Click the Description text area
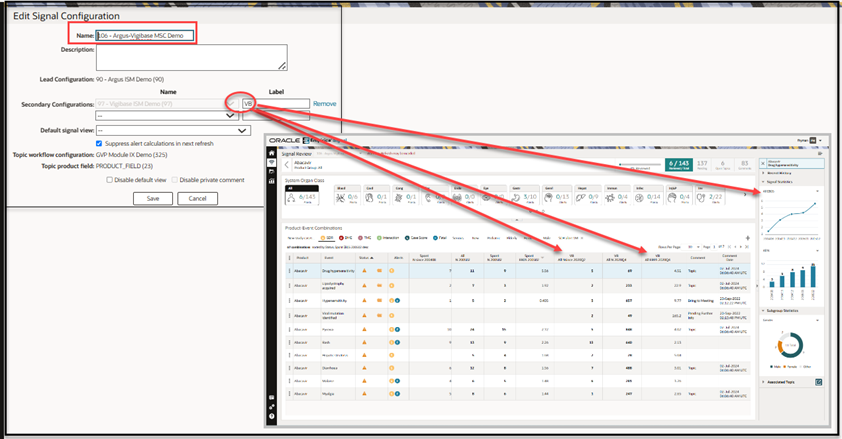The image size is (842, 439). coord(192,57)
